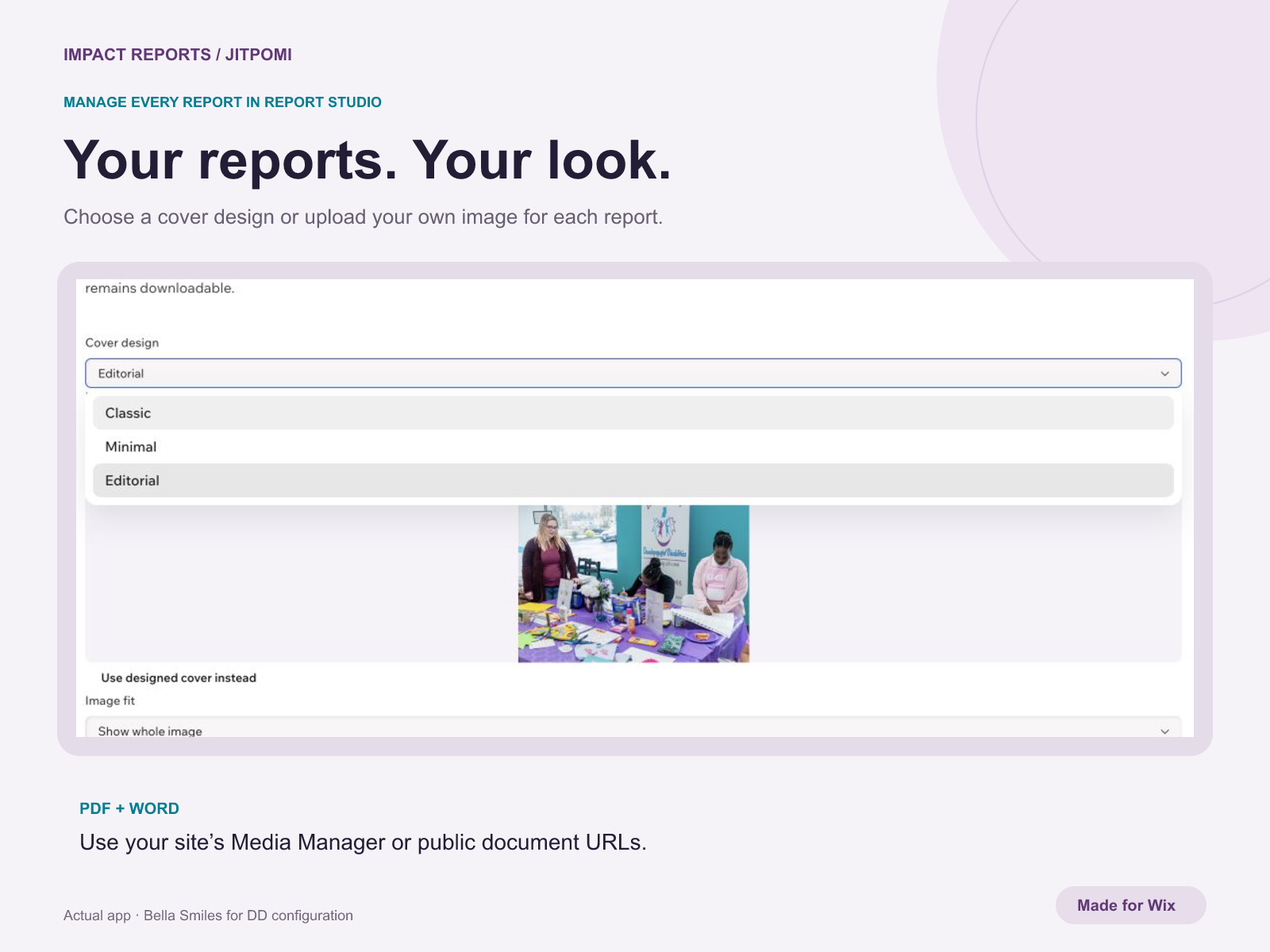Screen dimensions: 1270x952
Task: Click the Cover design dropdown chevron arrow
Action: coord(1164,374)
